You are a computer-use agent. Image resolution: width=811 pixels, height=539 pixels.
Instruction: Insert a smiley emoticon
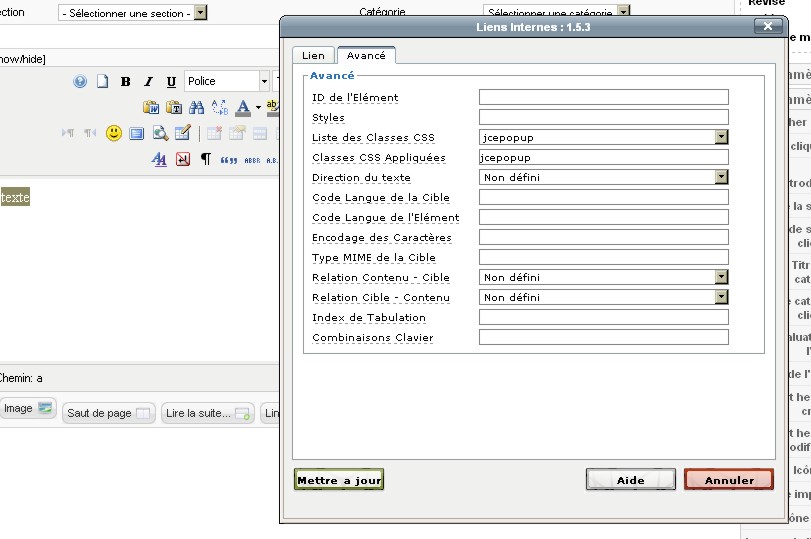[114, 133]
